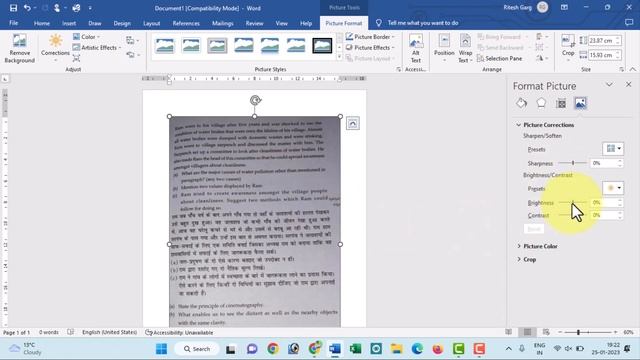Switch to Print Layout view in status bar
This screenshot has width=640, height=360.
click(x=527, y=332)
